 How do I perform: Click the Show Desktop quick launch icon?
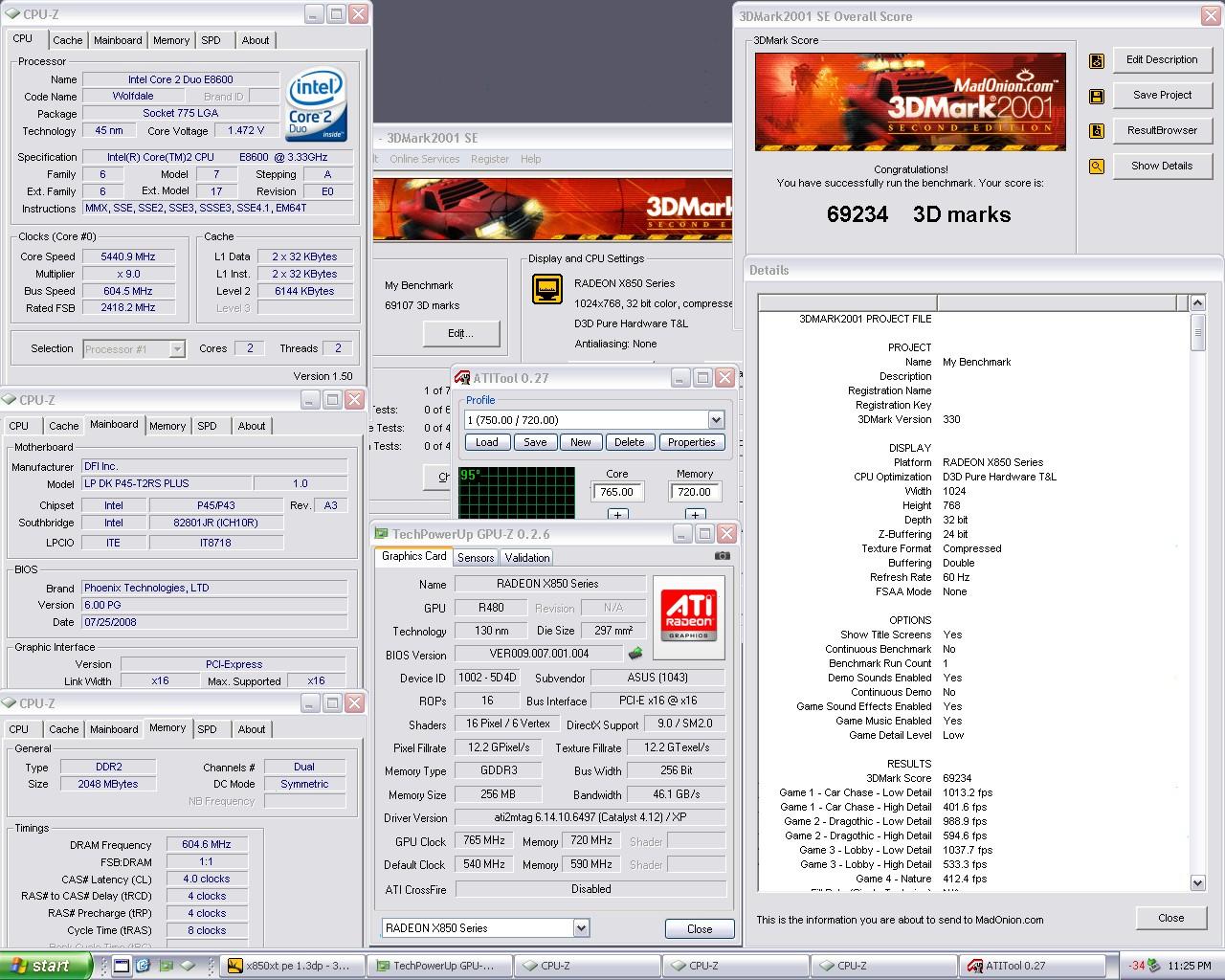point(122,966)
